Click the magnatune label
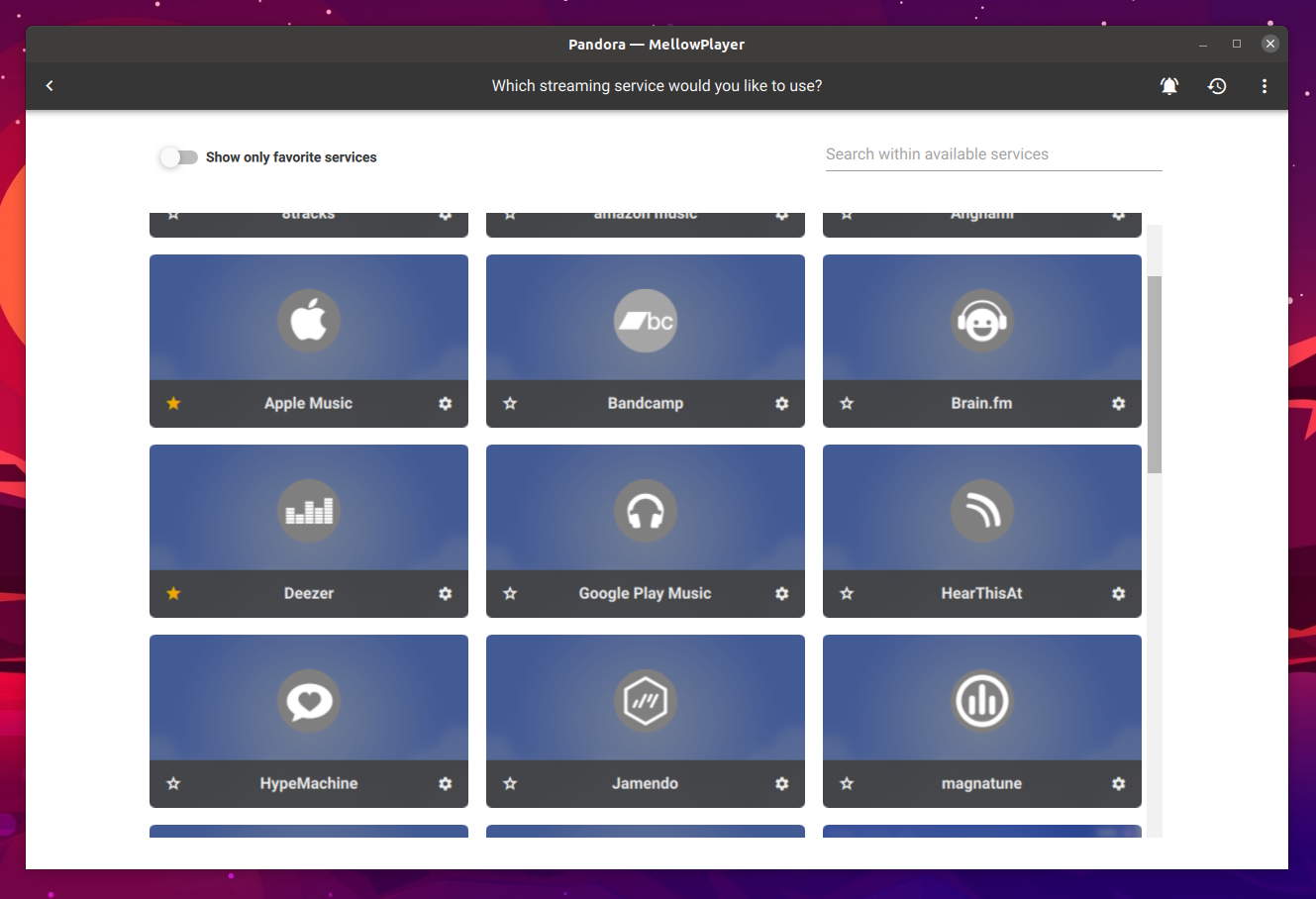 coord(982,783)
